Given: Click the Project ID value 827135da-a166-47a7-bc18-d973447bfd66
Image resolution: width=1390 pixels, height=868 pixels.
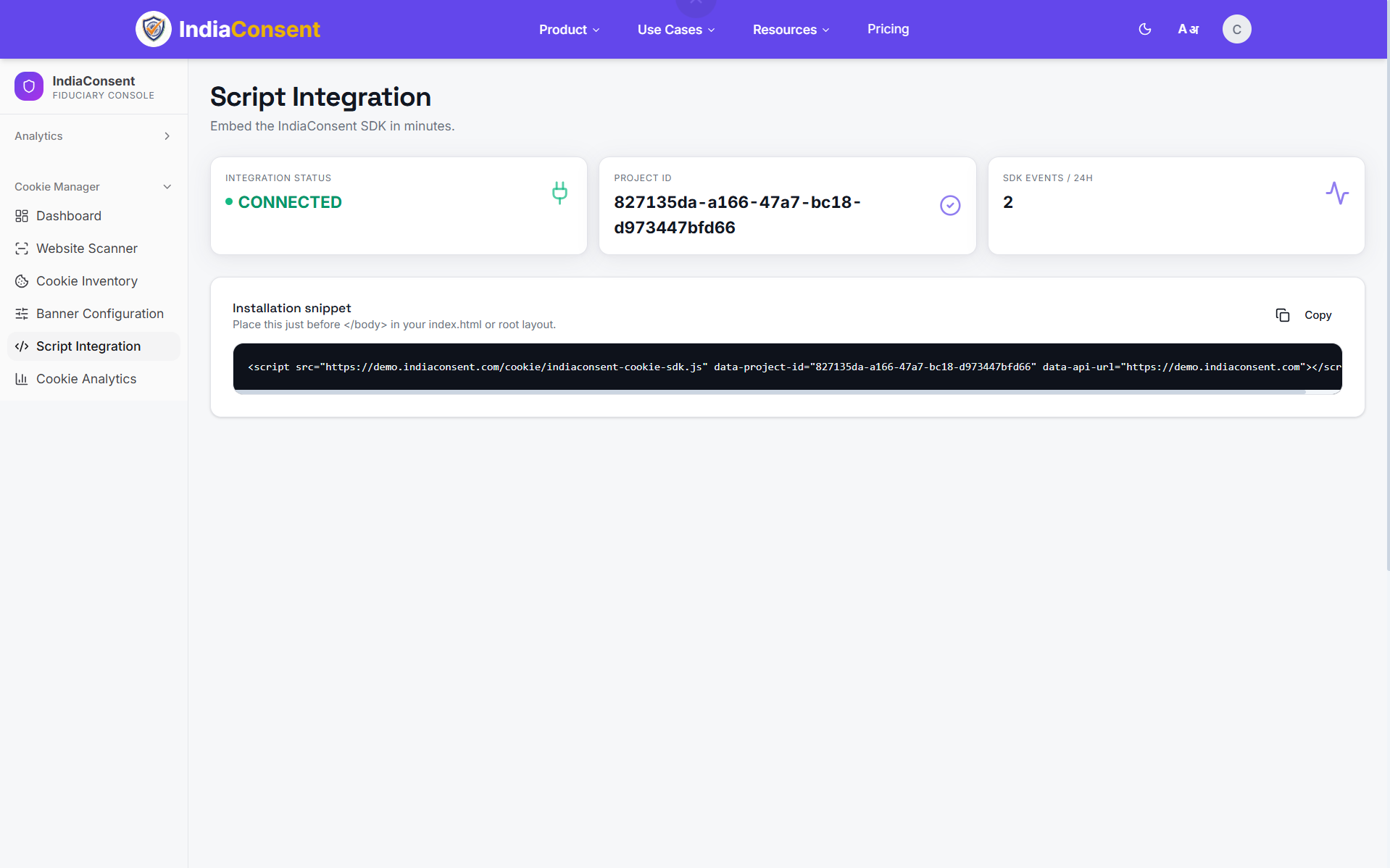Looking at the screenshot, I should click(x=737, y=215).
